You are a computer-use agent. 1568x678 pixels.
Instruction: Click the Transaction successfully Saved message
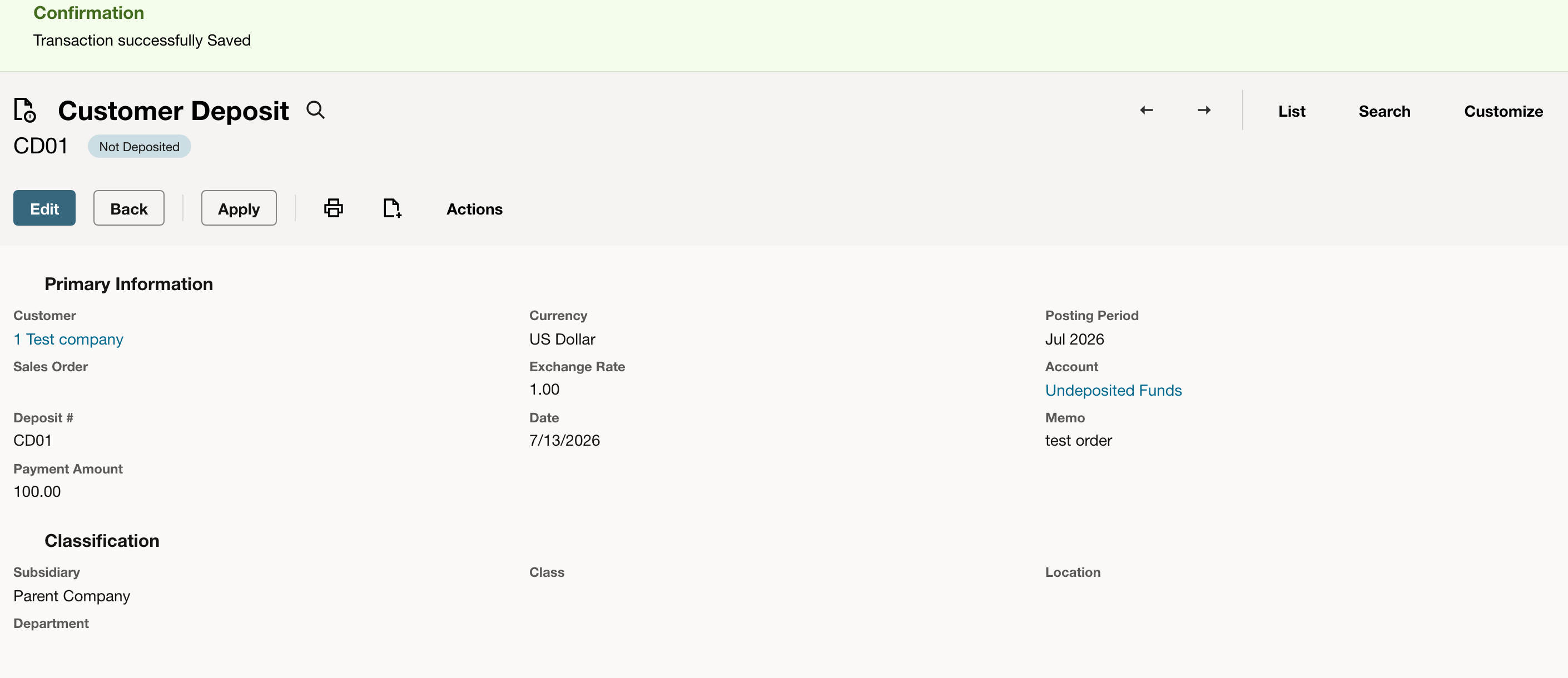click(142, 40)
